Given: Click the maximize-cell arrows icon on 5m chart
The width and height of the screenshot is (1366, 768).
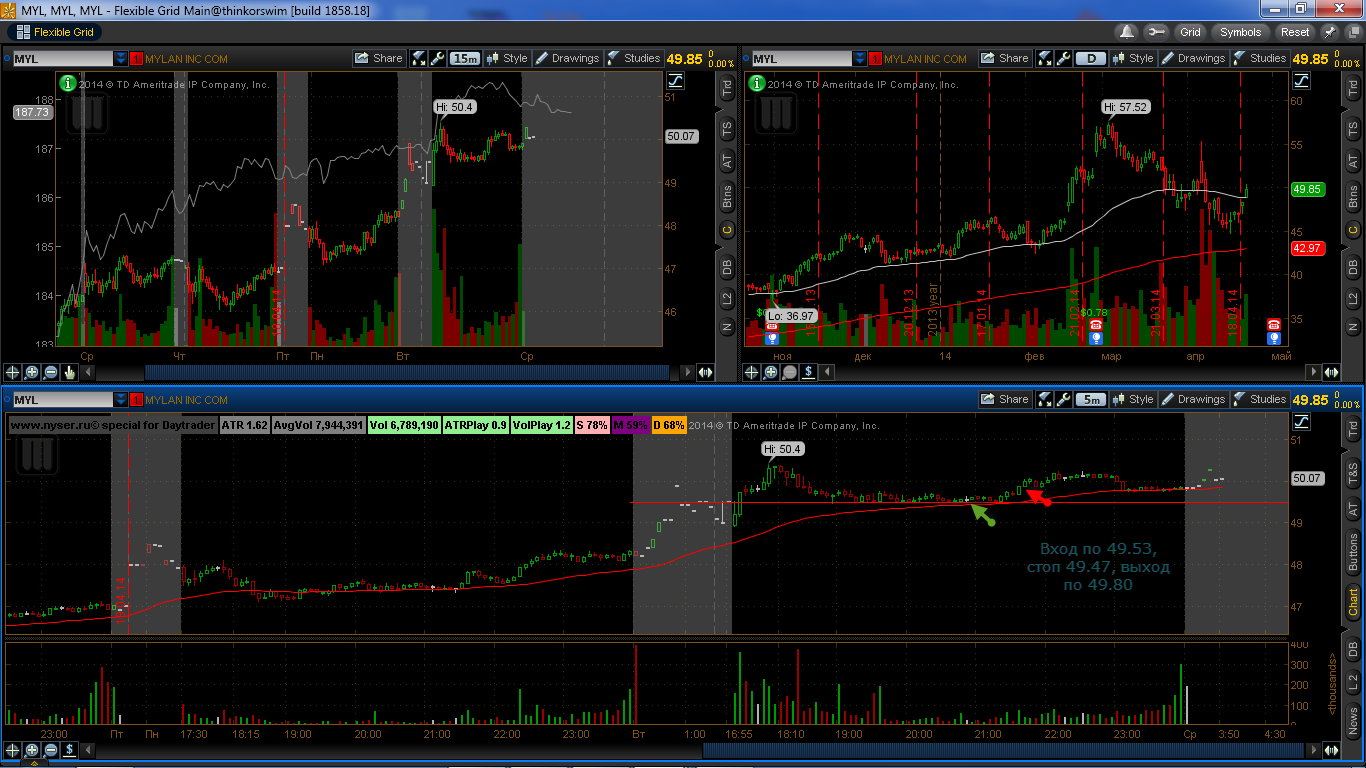Looking at the screenshot, I should (1045, 399).
